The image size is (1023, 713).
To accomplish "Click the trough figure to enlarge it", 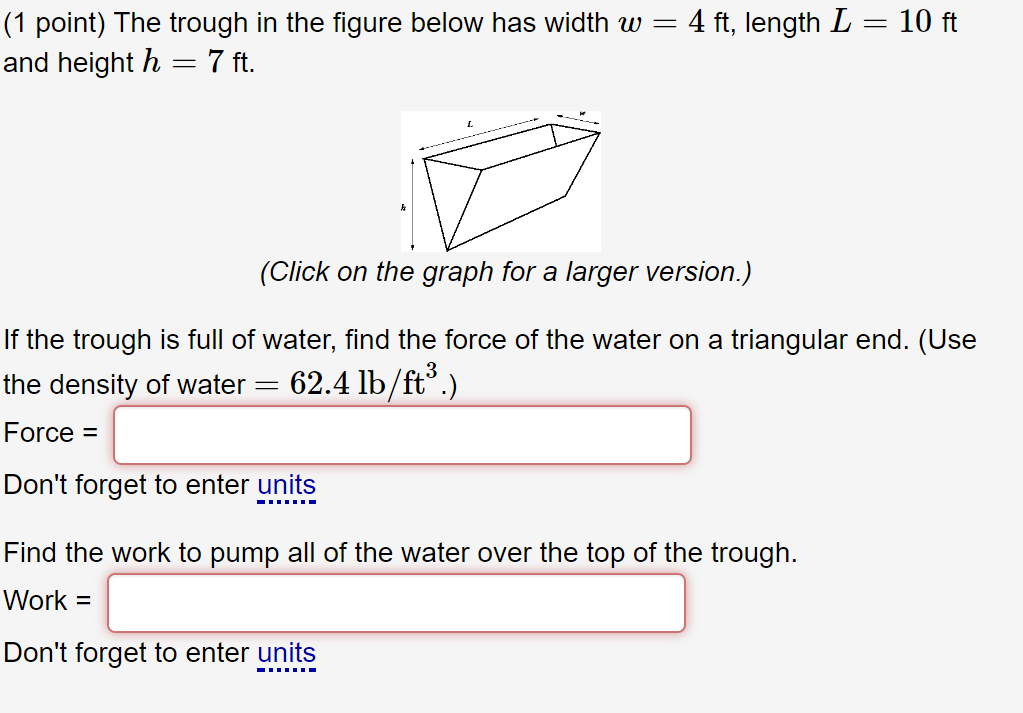I will coord(500,180).
